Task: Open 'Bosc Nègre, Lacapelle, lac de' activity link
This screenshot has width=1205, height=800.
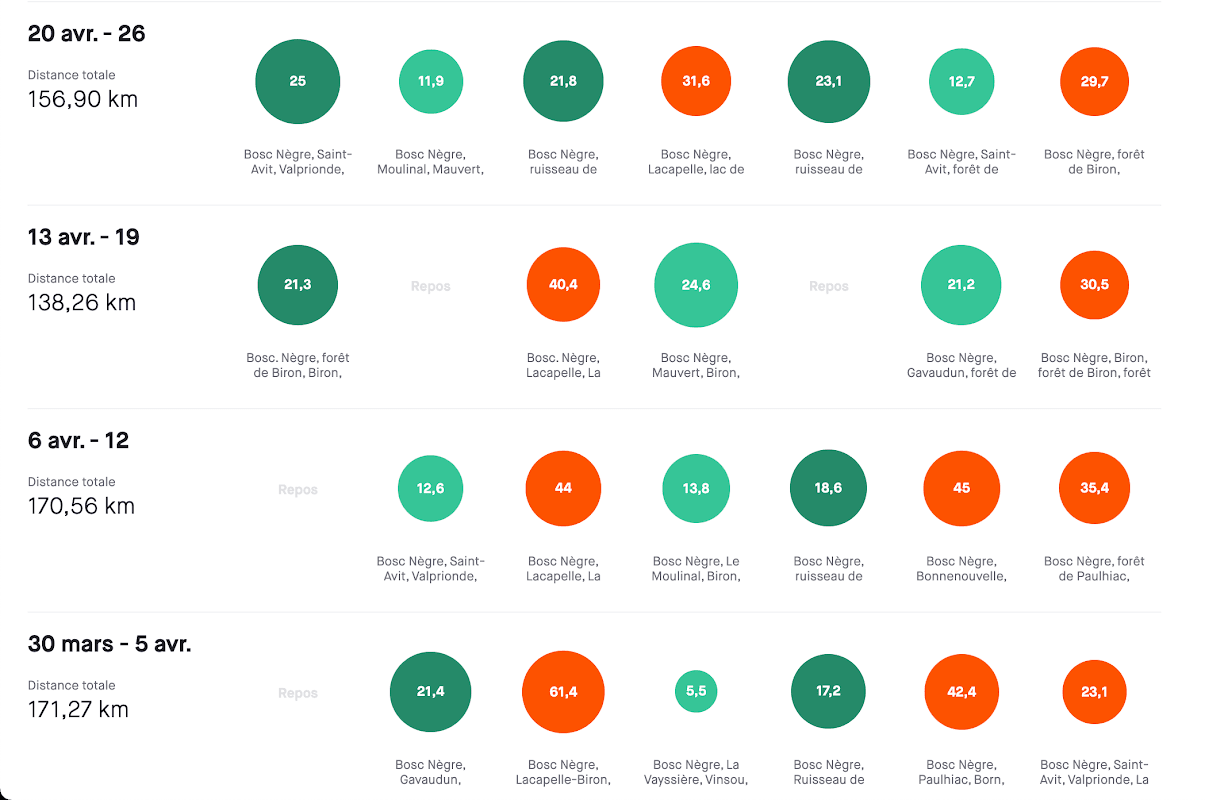Action: 696,162
